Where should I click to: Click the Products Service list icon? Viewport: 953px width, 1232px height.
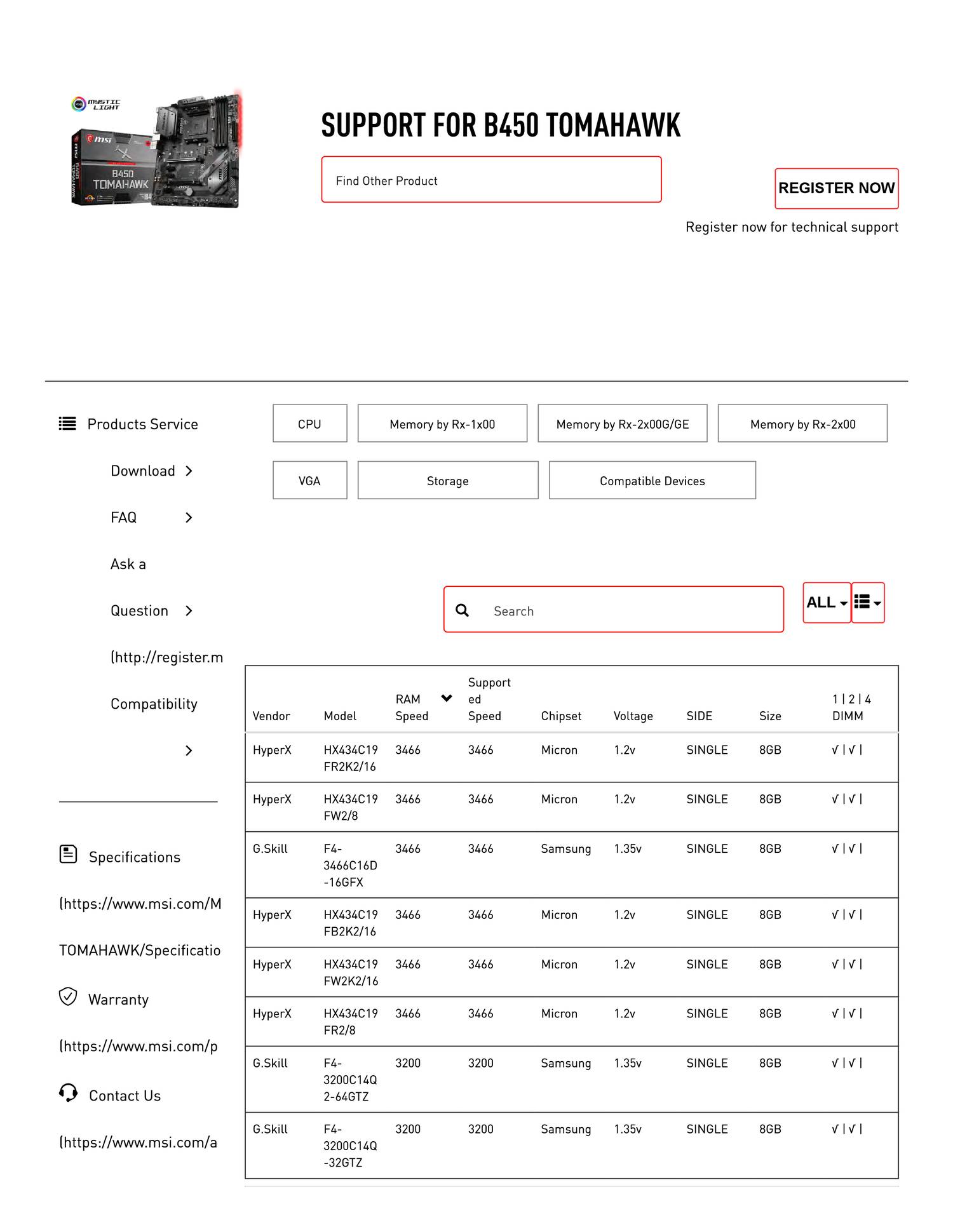coord(67,424)
